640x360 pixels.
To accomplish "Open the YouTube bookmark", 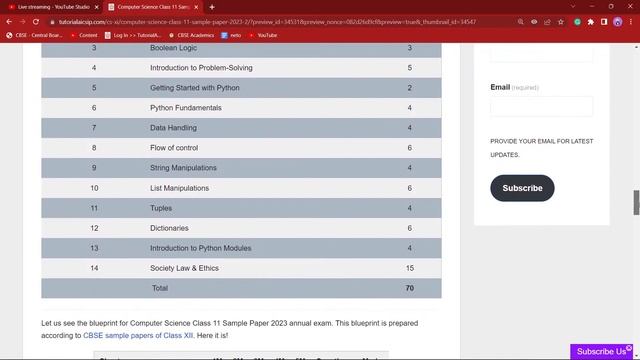I will point(263,36).
